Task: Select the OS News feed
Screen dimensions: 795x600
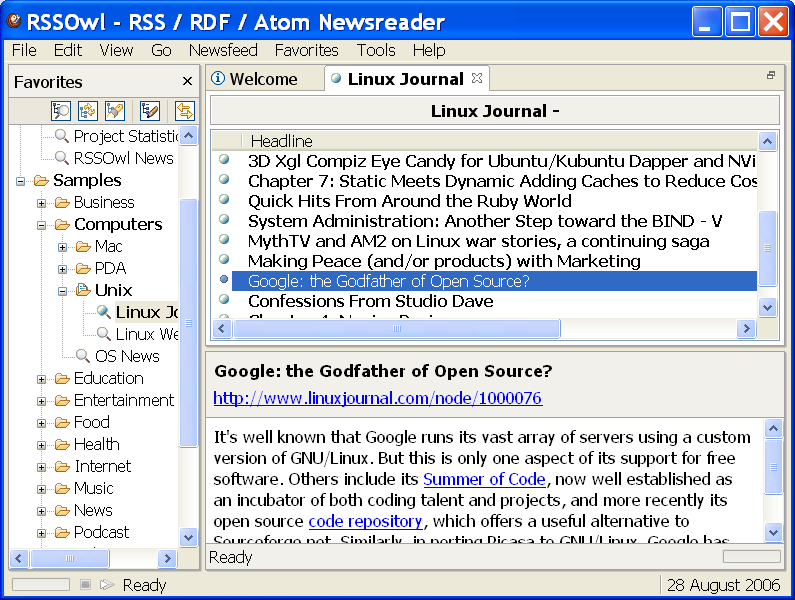Action: [127, 356]
